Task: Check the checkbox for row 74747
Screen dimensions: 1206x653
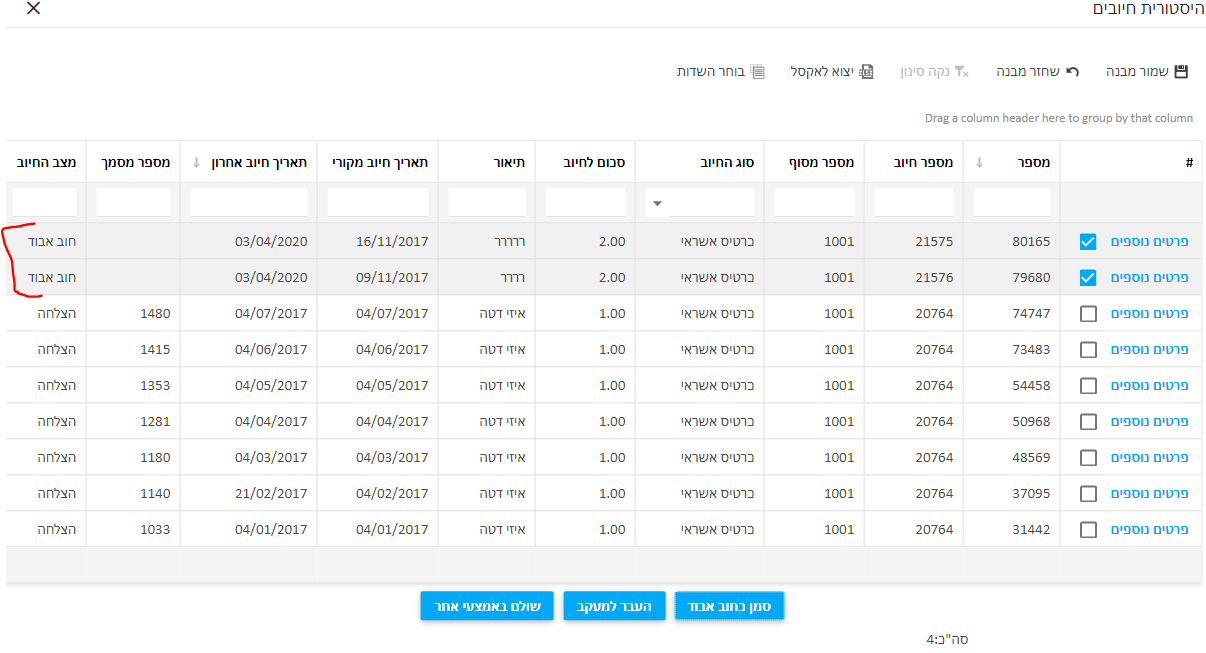Action: (1088, 314)
